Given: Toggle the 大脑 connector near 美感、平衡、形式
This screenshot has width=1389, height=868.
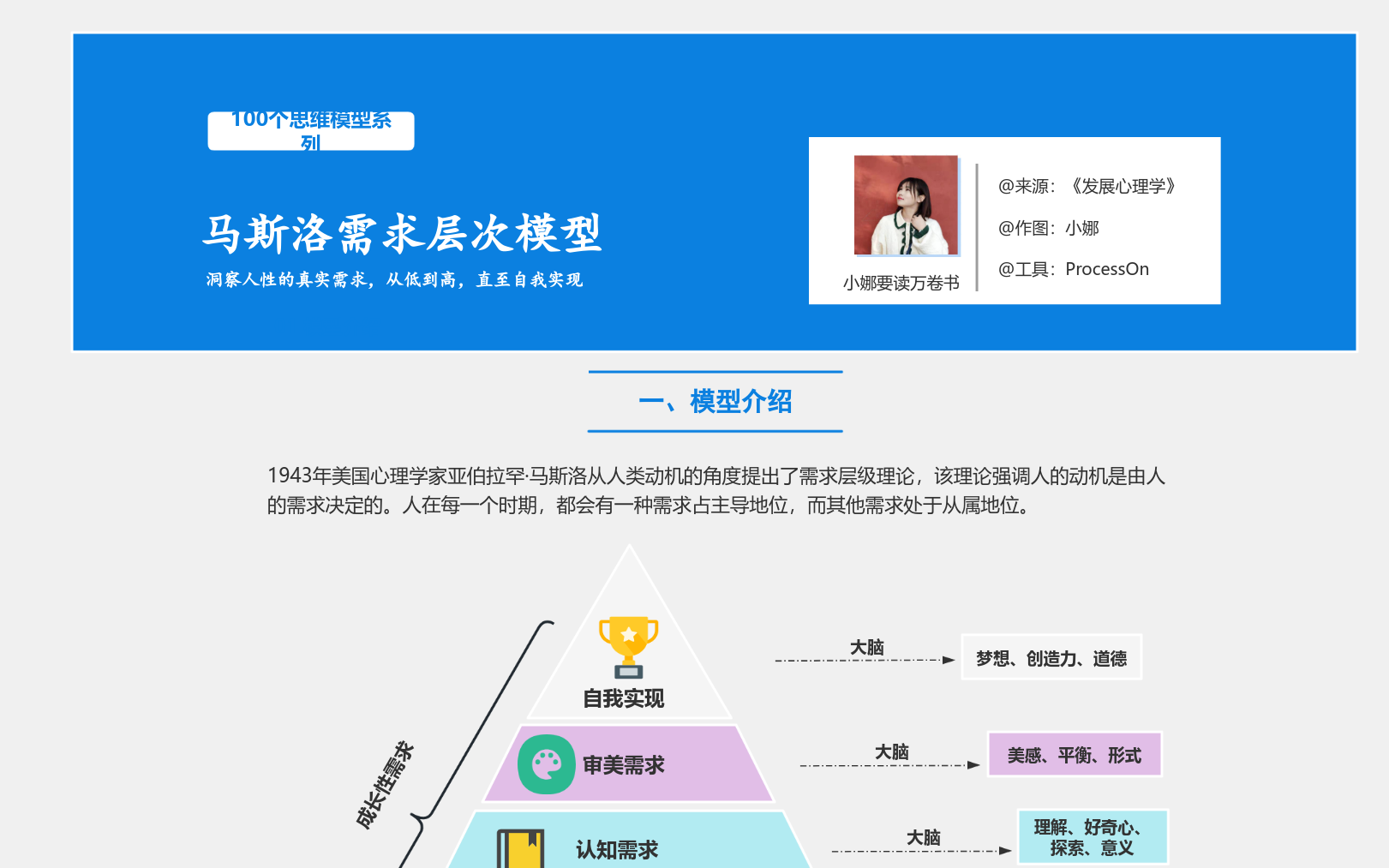Looking at the screenshot, I should click(x=893, y=751).
